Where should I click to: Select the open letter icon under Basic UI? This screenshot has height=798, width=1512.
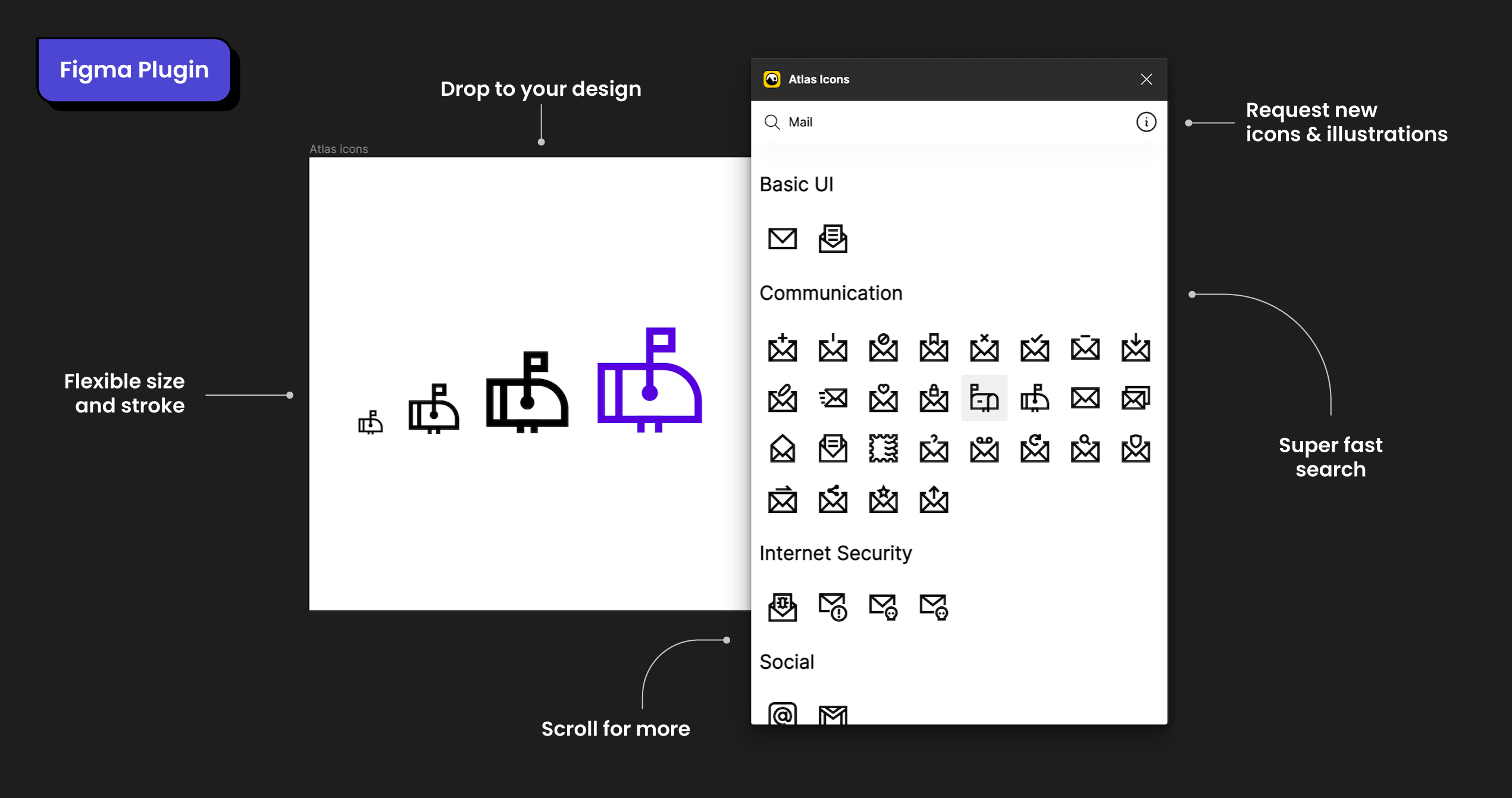(832, 239)
